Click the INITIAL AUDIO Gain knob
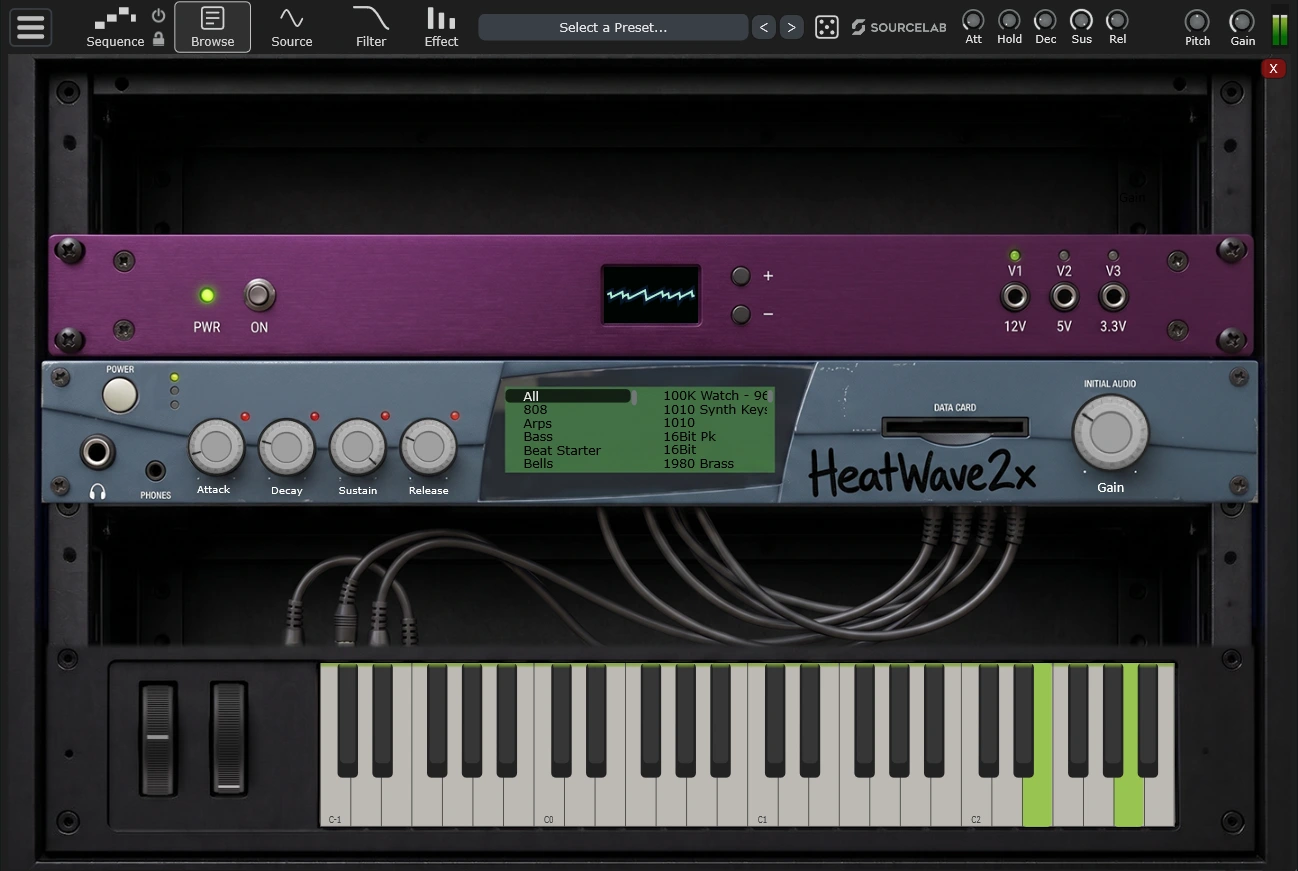 point(1110,433)
